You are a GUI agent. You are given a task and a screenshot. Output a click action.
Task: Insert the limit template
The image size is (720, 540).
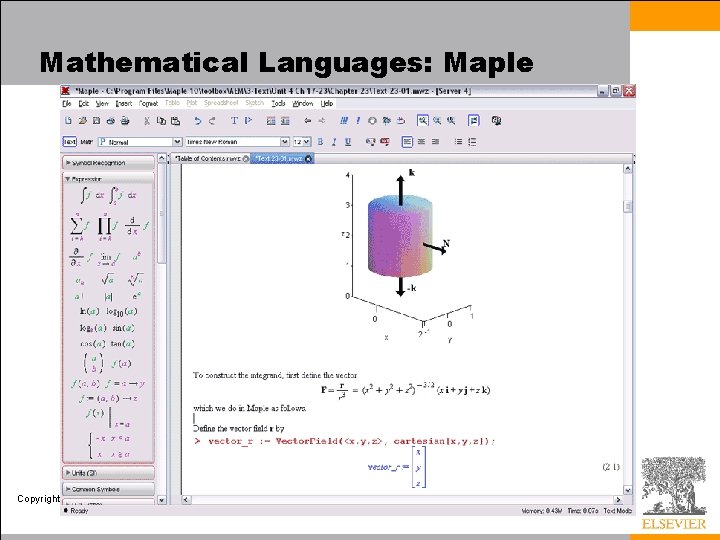(109, 258)
